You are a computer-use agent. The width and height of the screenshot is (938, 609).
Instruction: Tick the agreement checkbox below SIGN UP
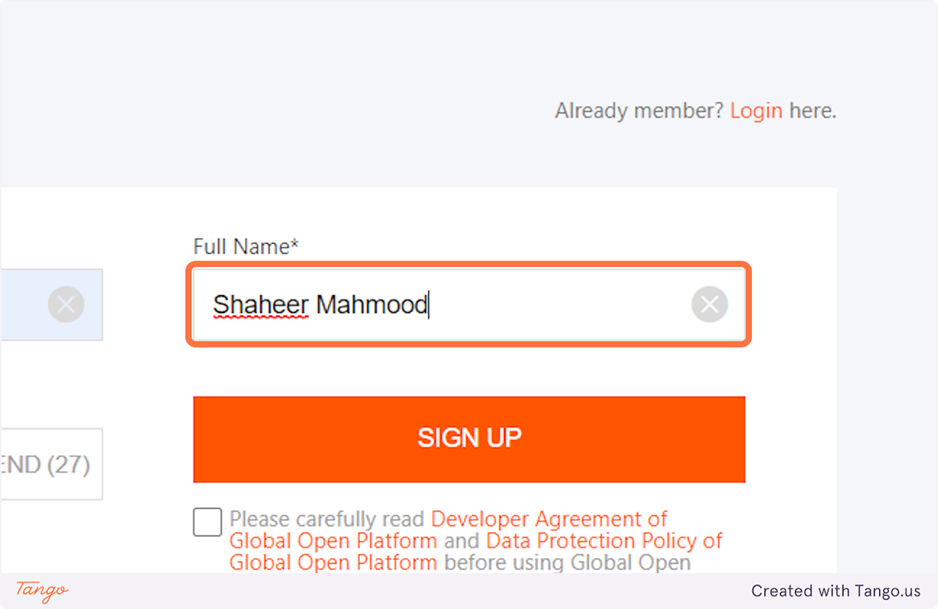tap(207, 522)
